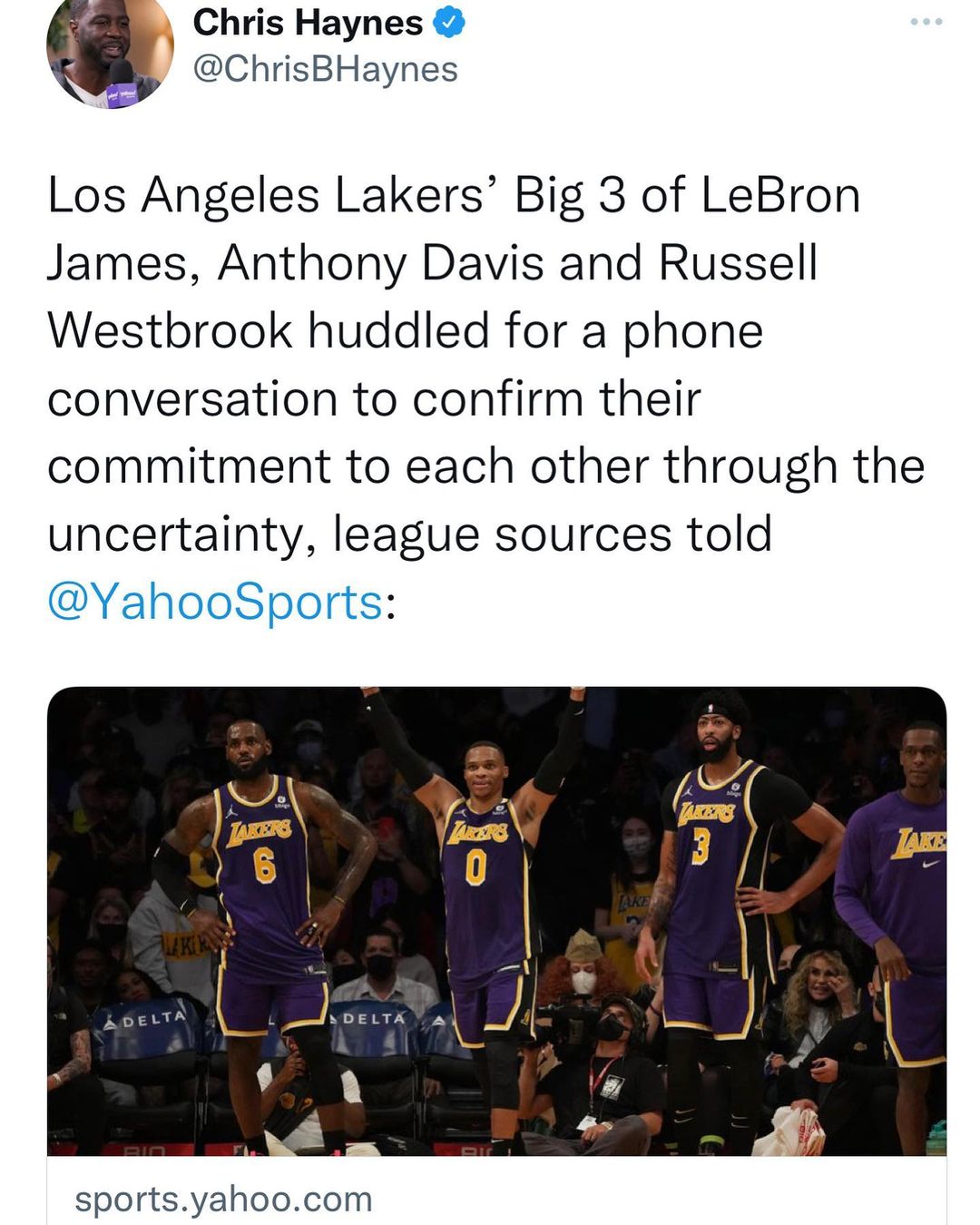This screenshot has height=1225, width=980.
Task: Click the blue verified badge
Action: point(451,24)
